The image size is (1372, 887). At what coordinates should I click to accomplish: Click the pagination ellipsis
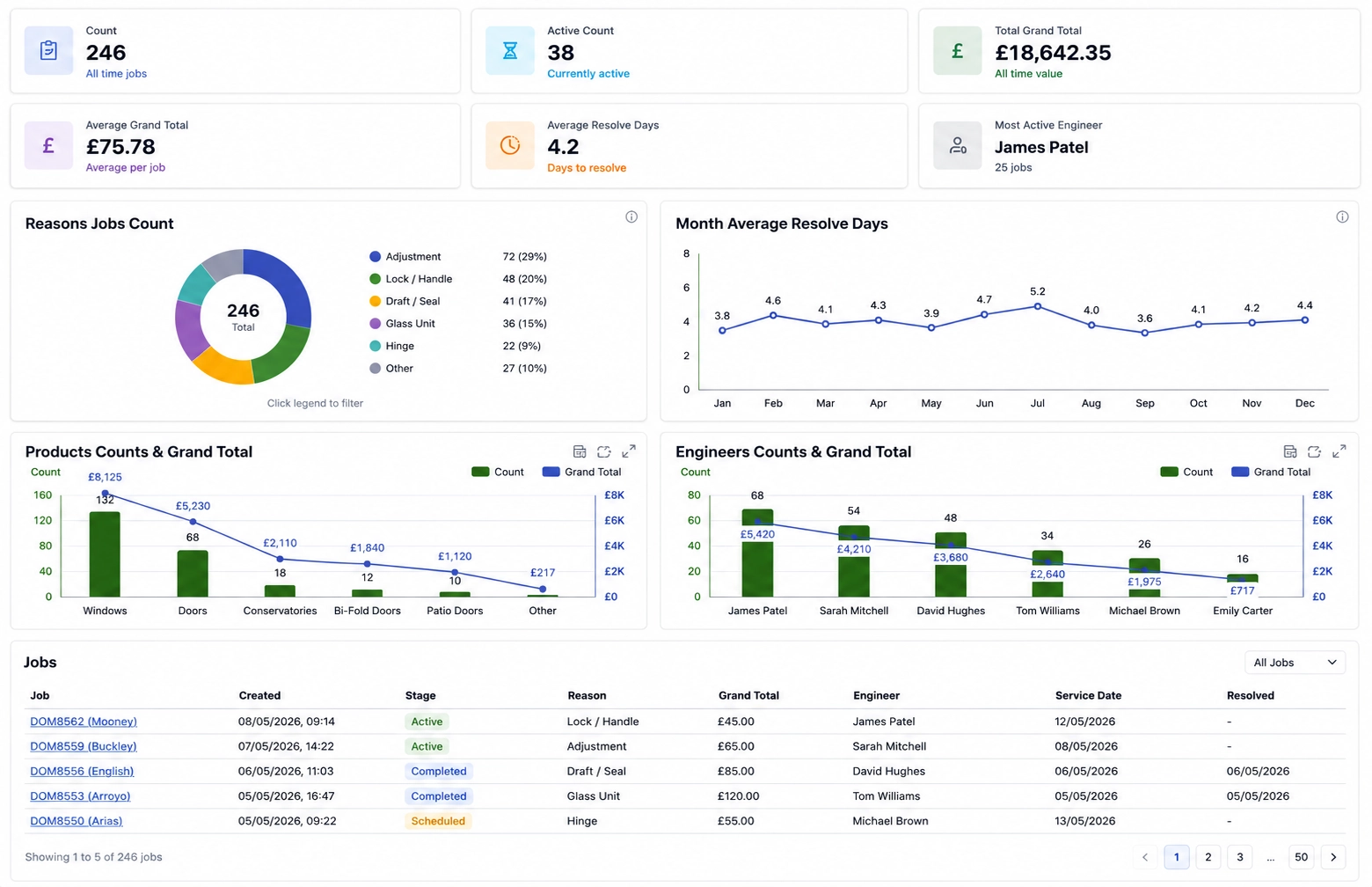click(1271, 857)
